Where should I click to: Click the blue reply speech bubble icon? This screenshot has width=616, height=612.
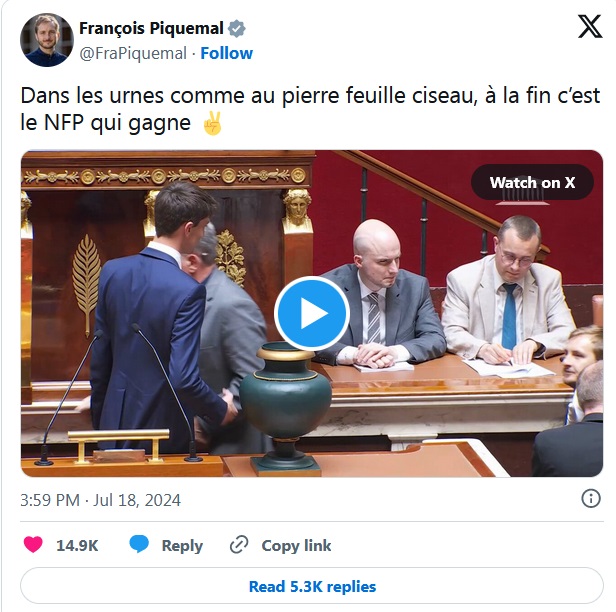139,544
